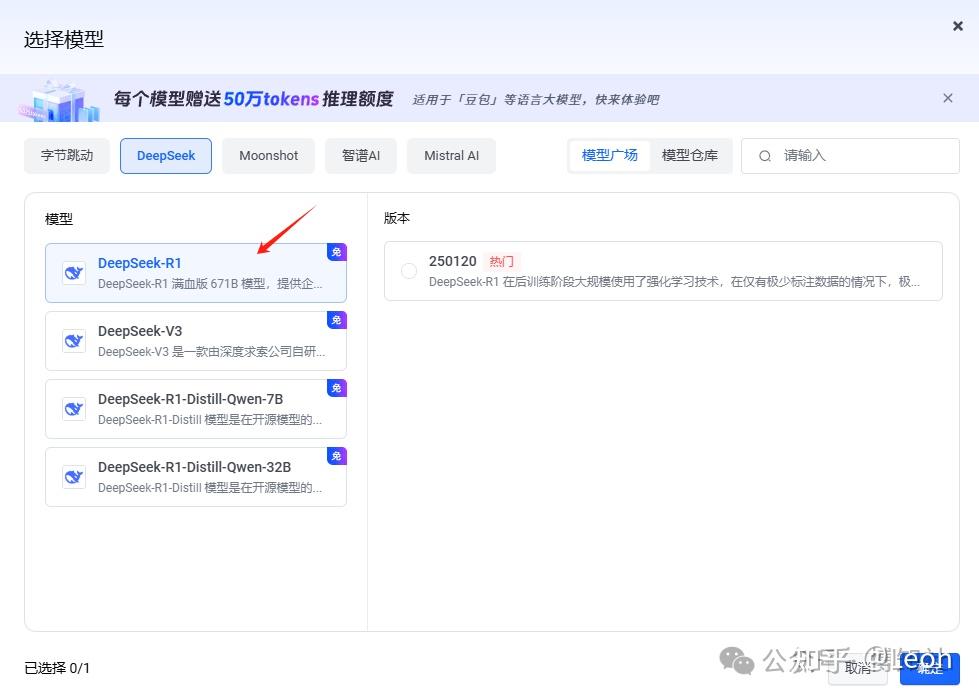Image resolution: width=979 pixels, height=699 pixels.
Task: Click the 版本 column heading
Action: click(x=396, y=218)
